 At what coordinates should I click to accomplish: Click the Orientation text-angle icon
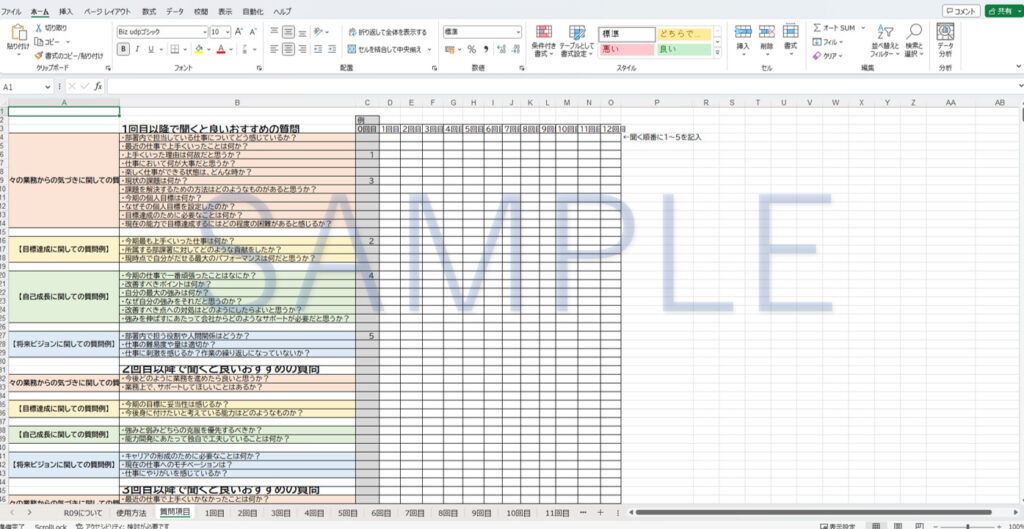(317, 31)
